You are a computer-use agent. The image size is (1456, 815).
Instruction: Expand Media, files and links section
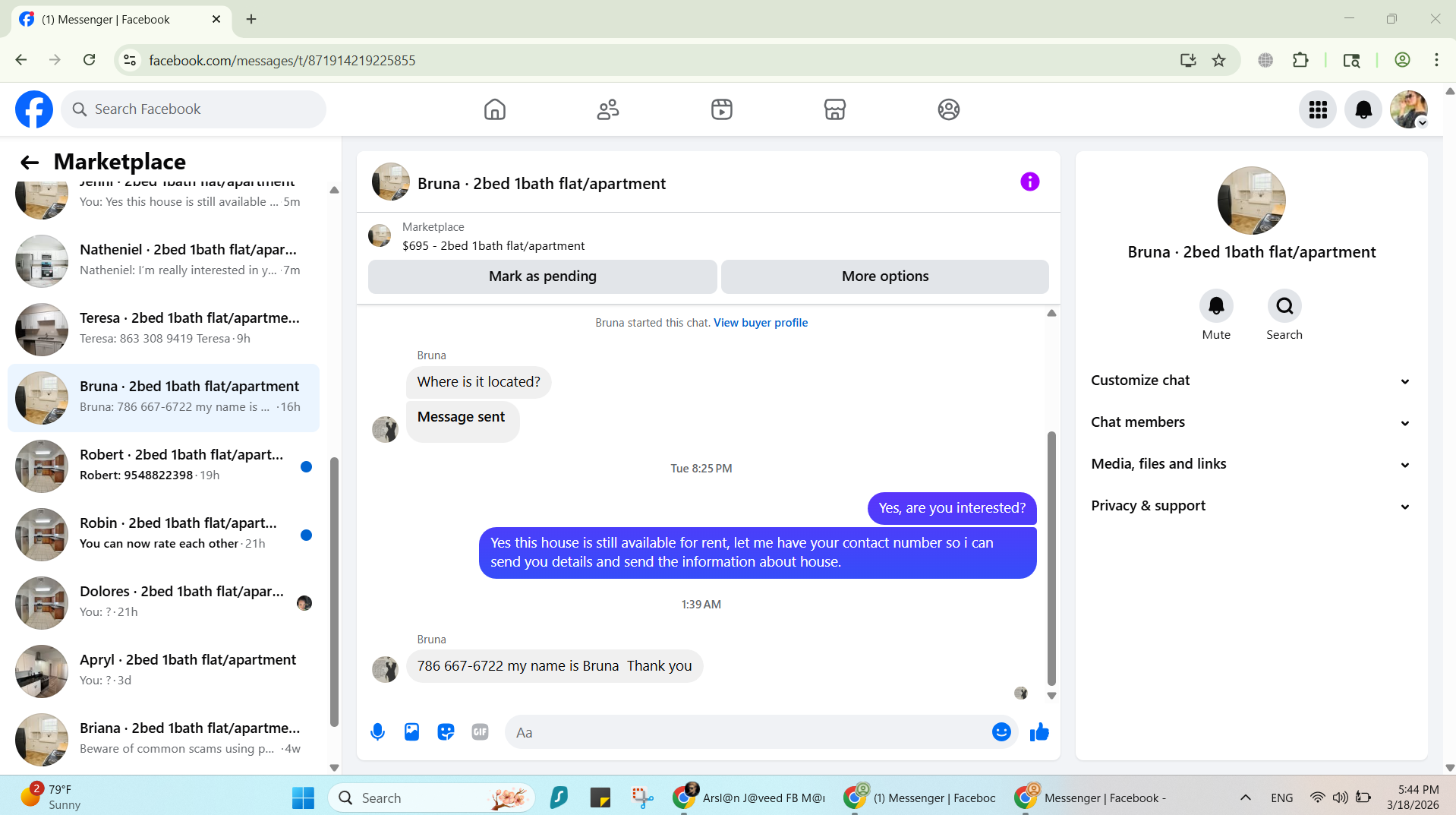tap(1251, 464)
